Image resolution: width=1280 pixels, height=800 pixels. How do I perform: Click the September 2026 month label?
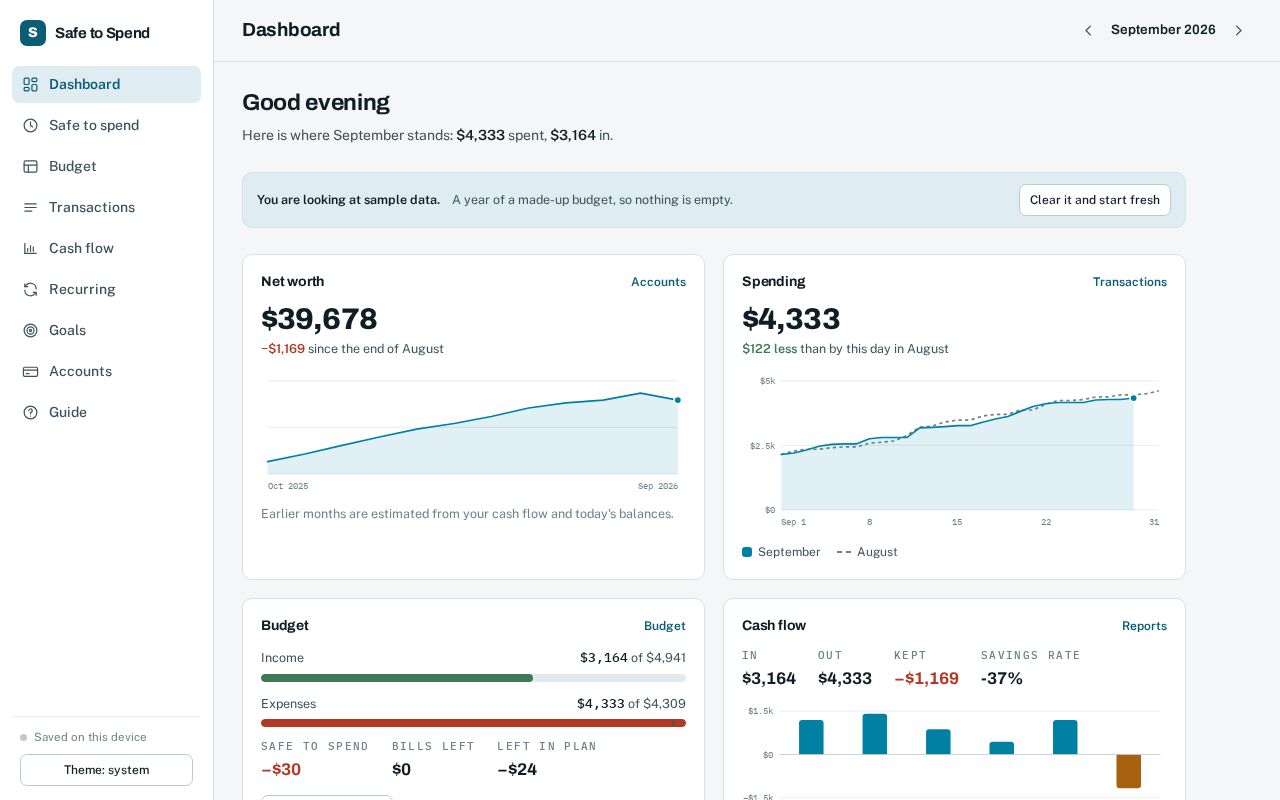coord(1163,30)
